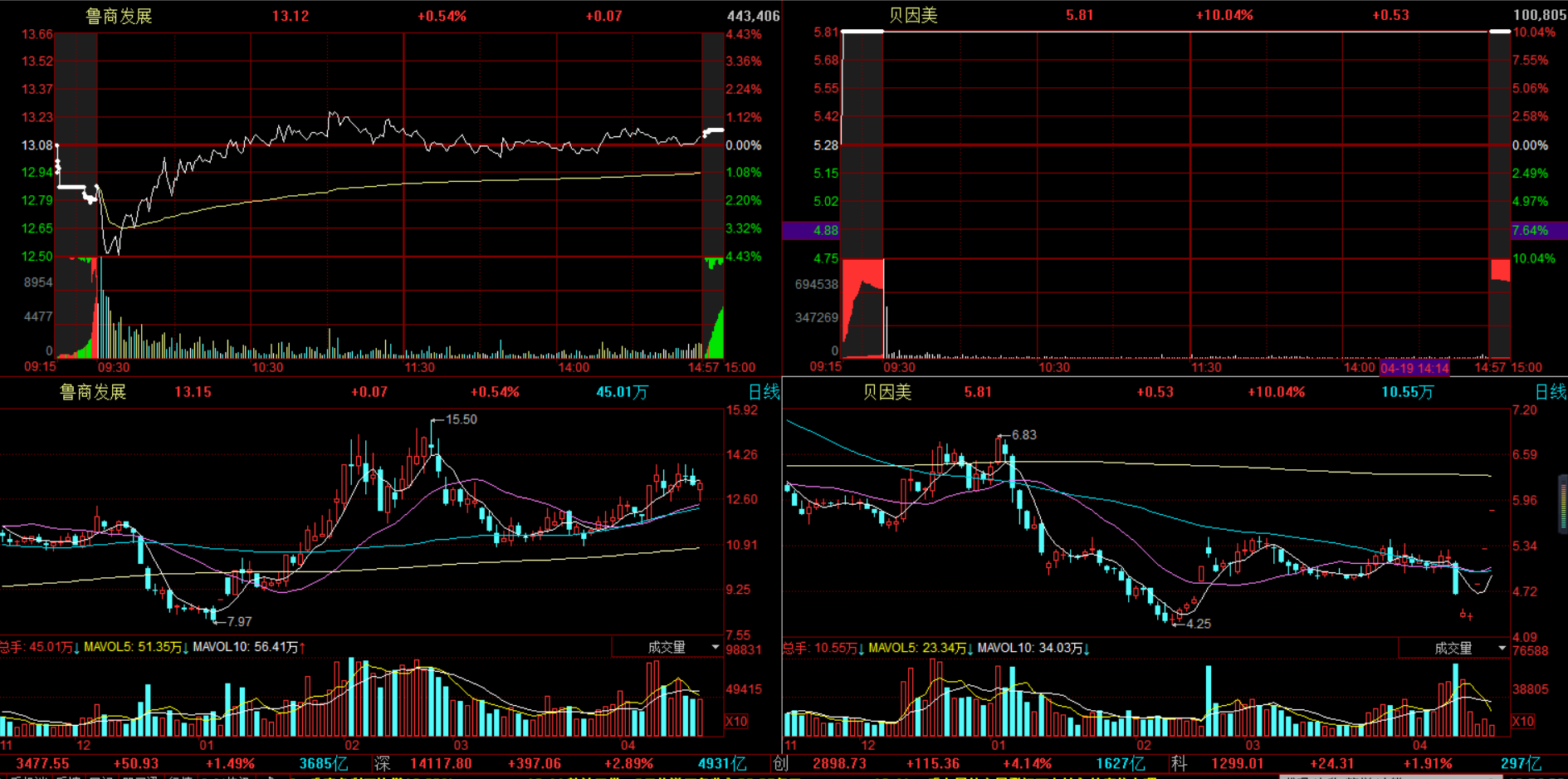Open the 成交量 indicator dropdown under 贝因美
This screenshot has width=1568, height=779.
[x=1453, y=648]
